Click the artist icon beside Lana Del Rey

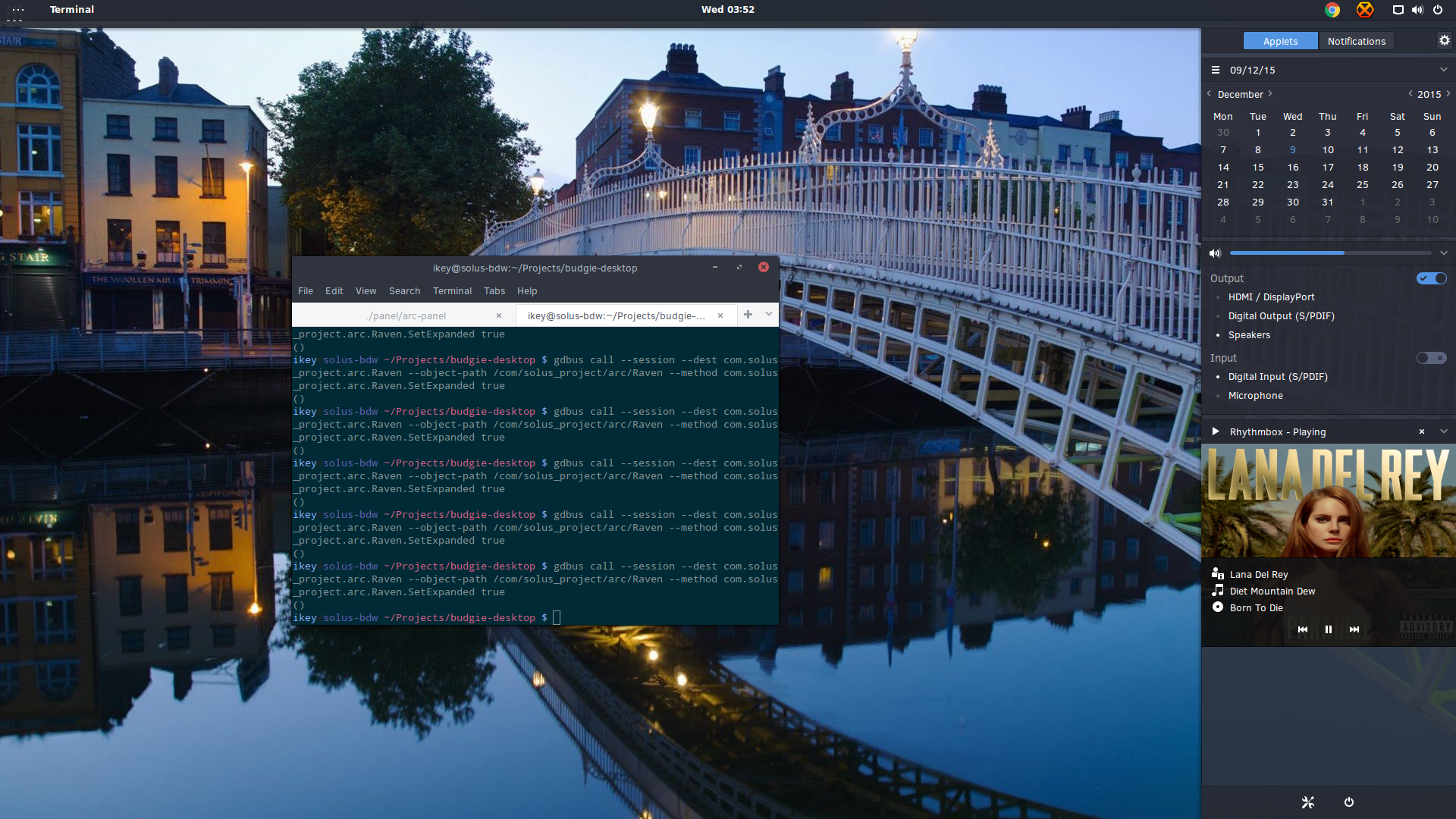tap(1218, 573)
